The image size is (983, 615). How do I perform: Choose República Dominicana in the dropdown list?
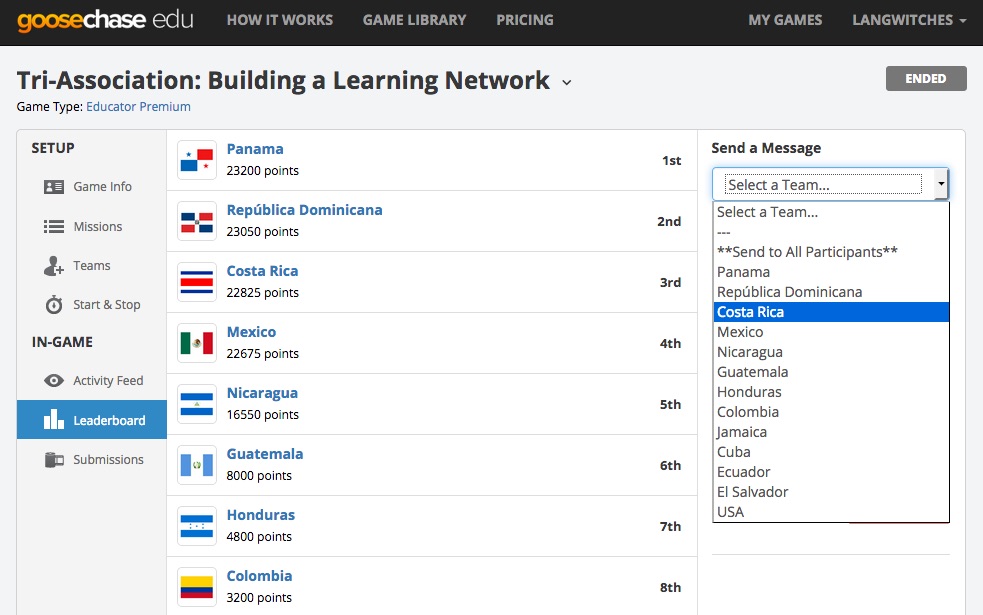point(831,292)
